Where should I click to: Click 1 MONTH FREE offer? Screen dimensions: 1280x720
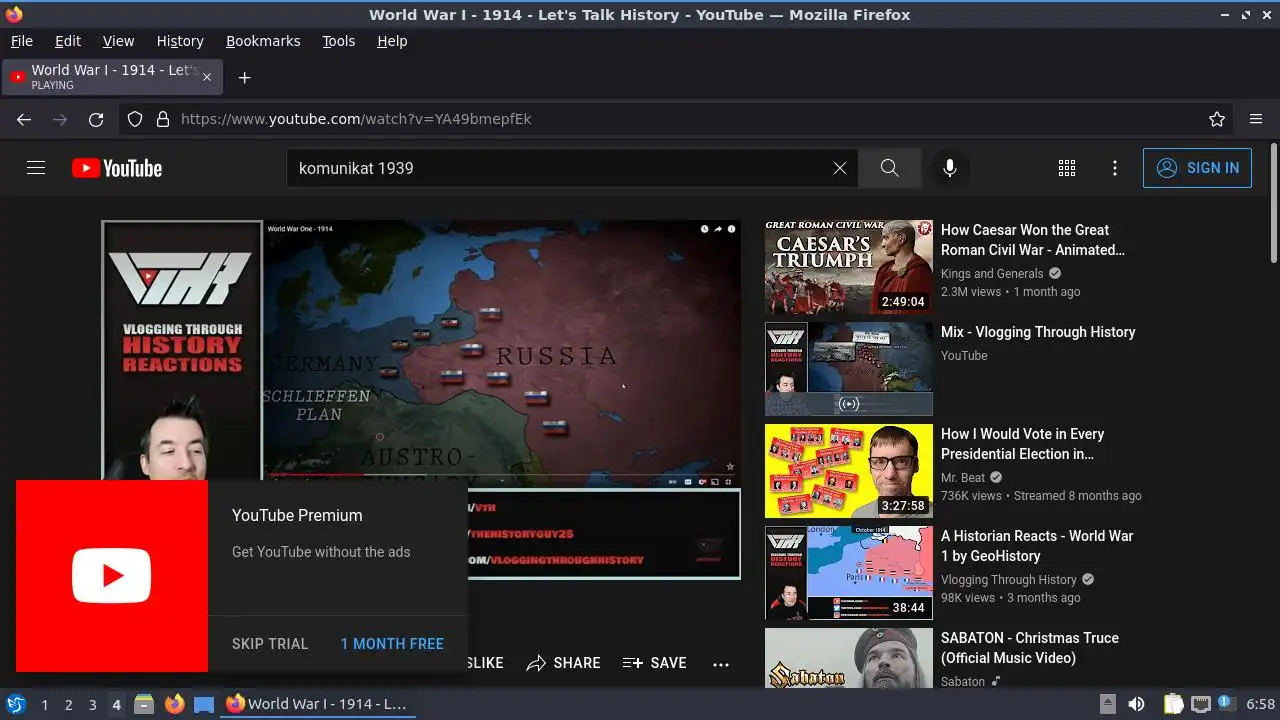tap(392, 644)
